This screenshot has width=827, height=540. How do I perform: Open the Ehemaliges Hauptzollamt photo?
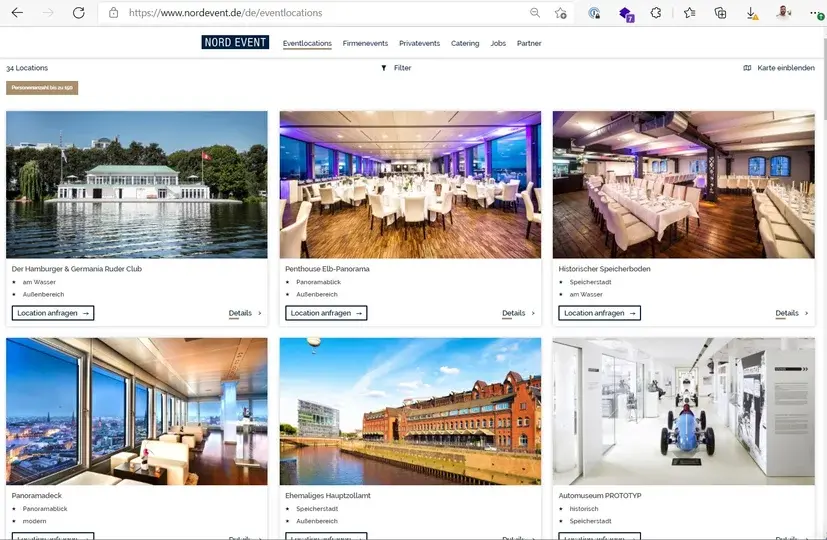point(410,411)
